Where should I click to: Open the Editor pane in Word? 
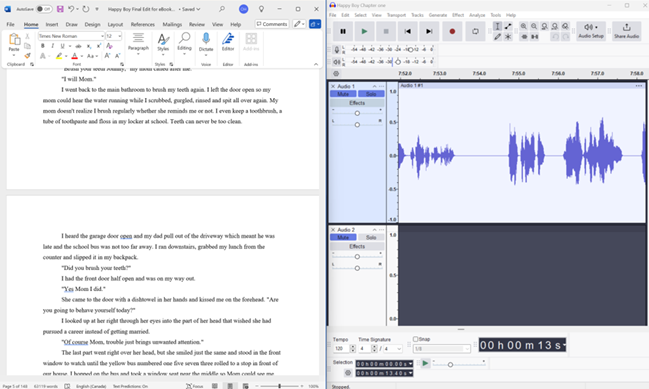tap(228, 42)
